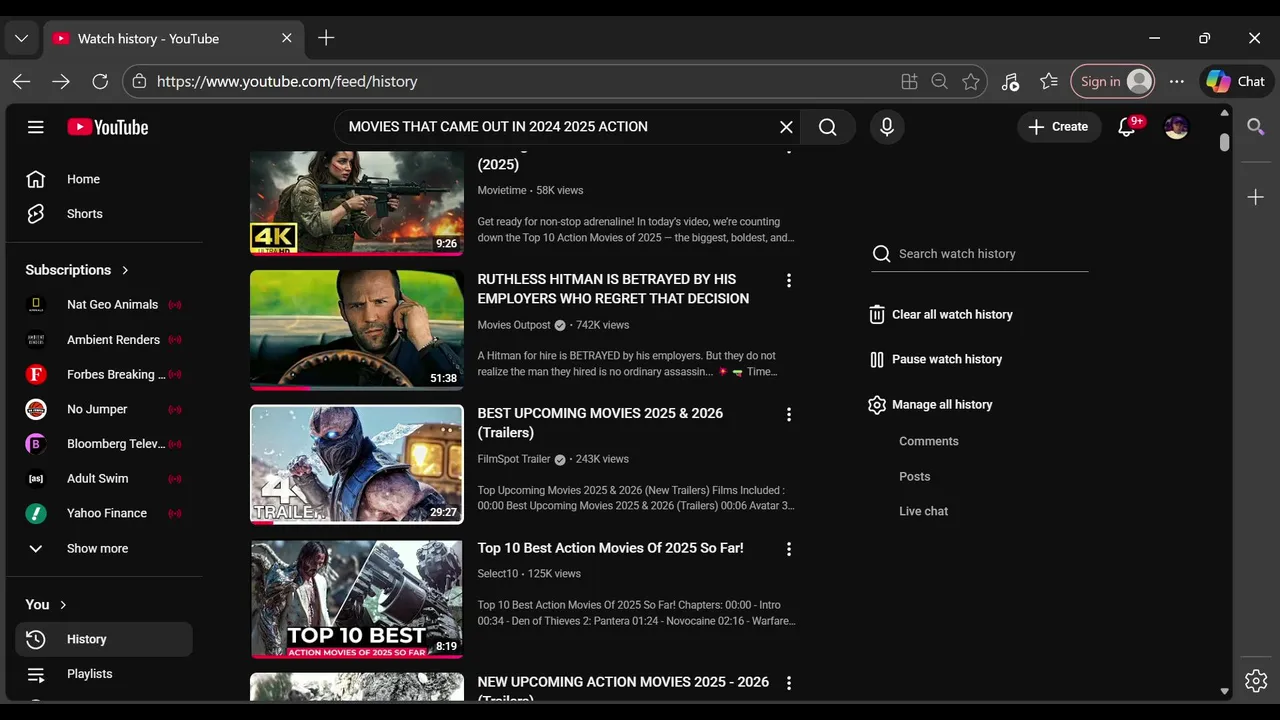
Task: Expand the You section
Action: point(46,604)
